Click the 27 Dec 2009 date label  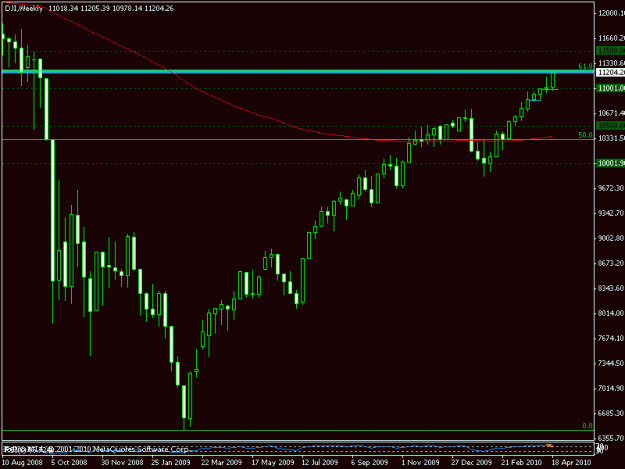tap(471, 462)
